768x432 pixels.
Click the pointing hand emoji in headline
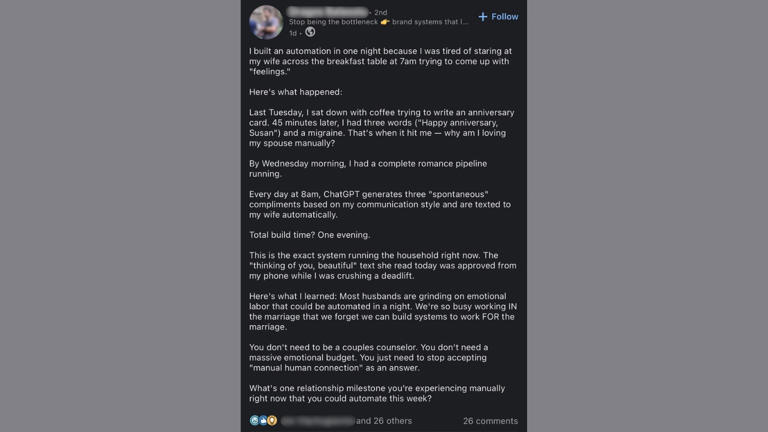385,22
